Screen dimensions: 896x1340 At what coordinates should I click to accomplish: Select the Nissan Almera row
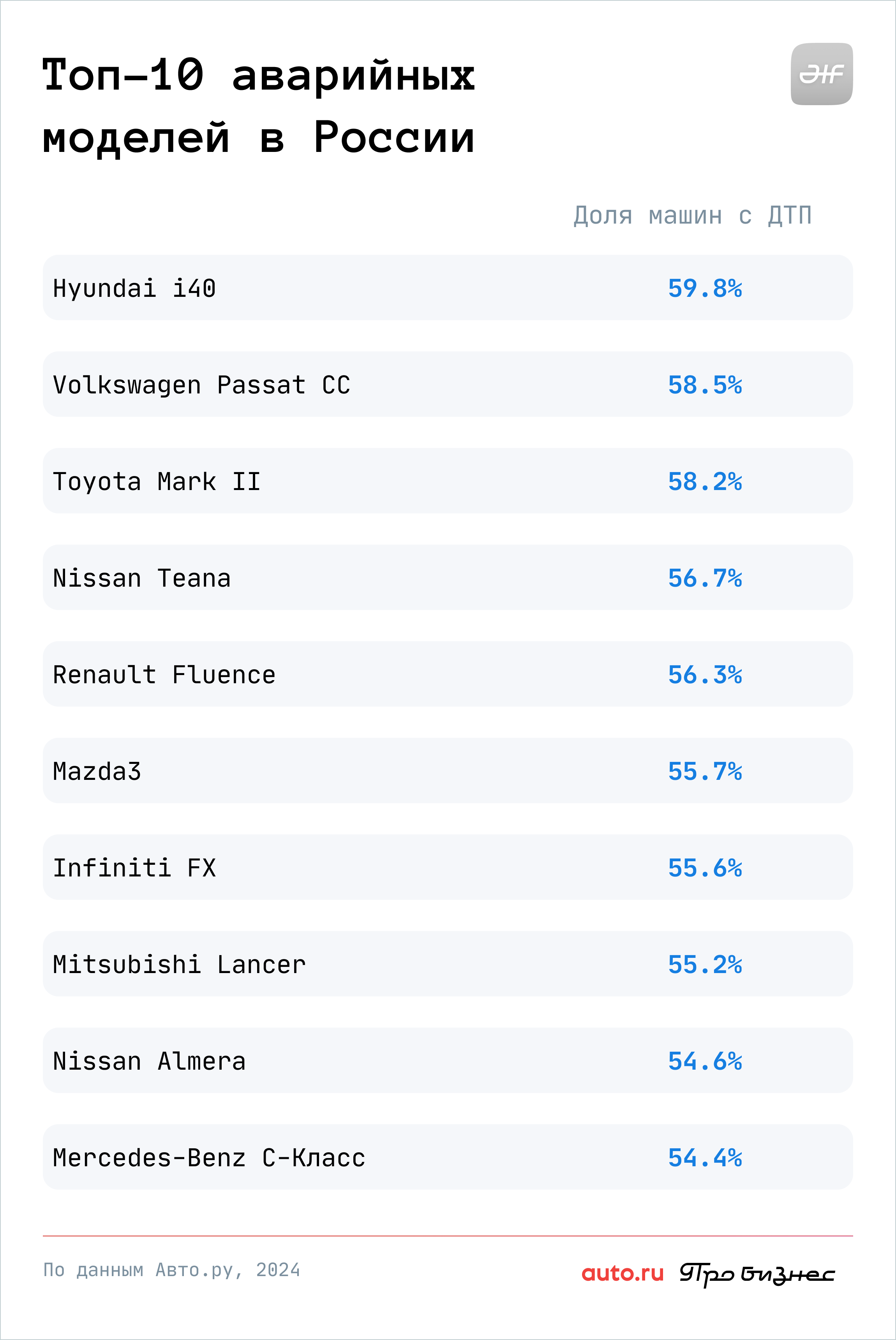tap(448, 1060)
